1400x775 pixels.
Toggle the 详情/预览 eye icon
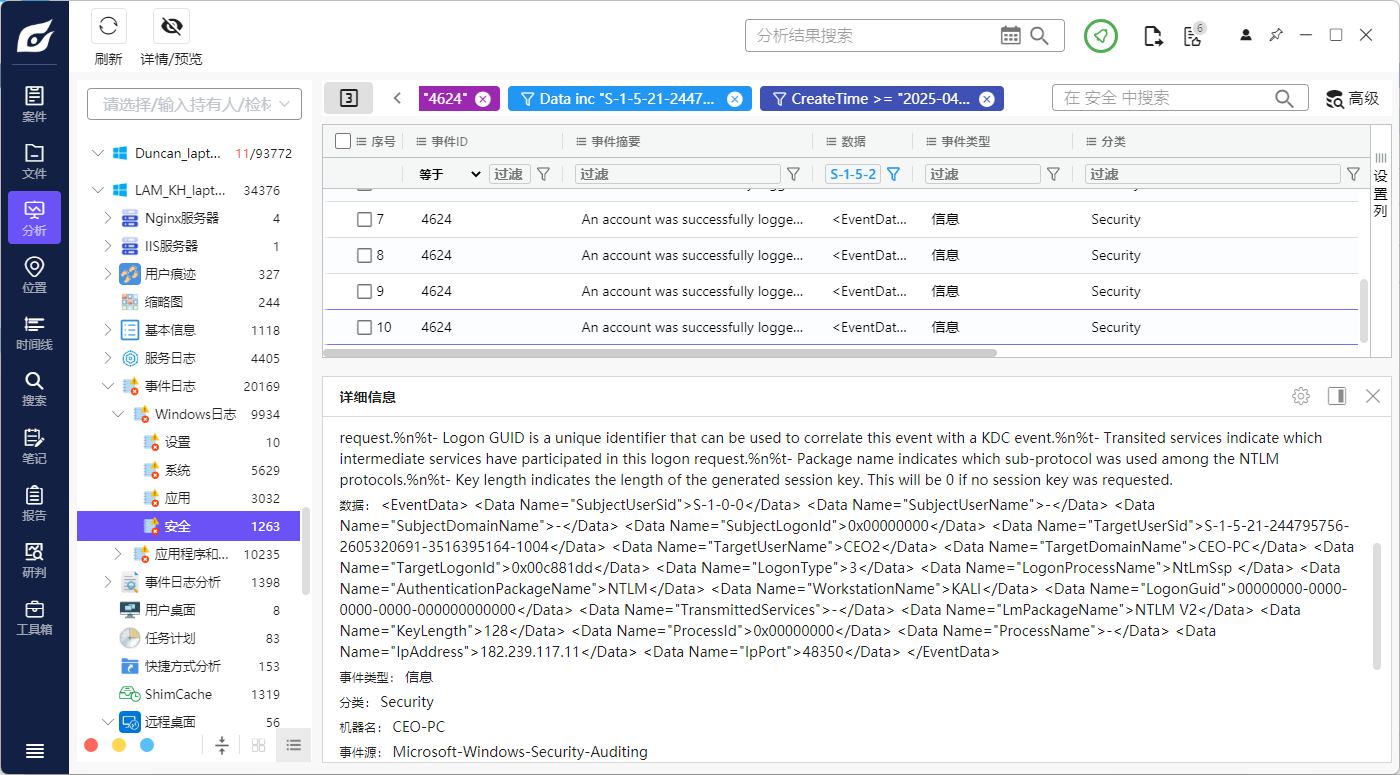tap(171, 26)
